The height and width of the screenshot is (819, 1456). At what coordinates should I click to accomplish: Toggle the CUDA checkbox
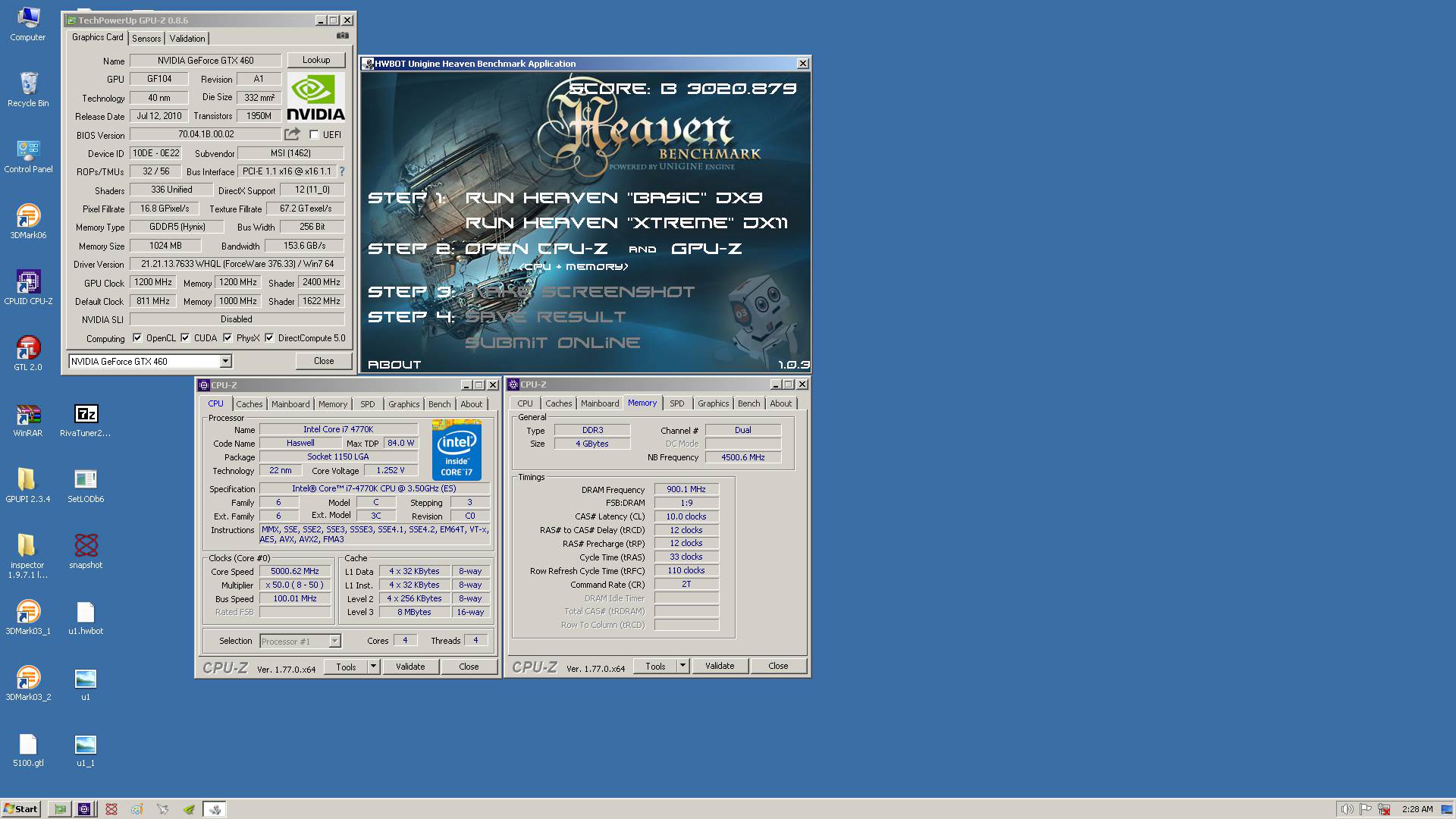(185, 338)
